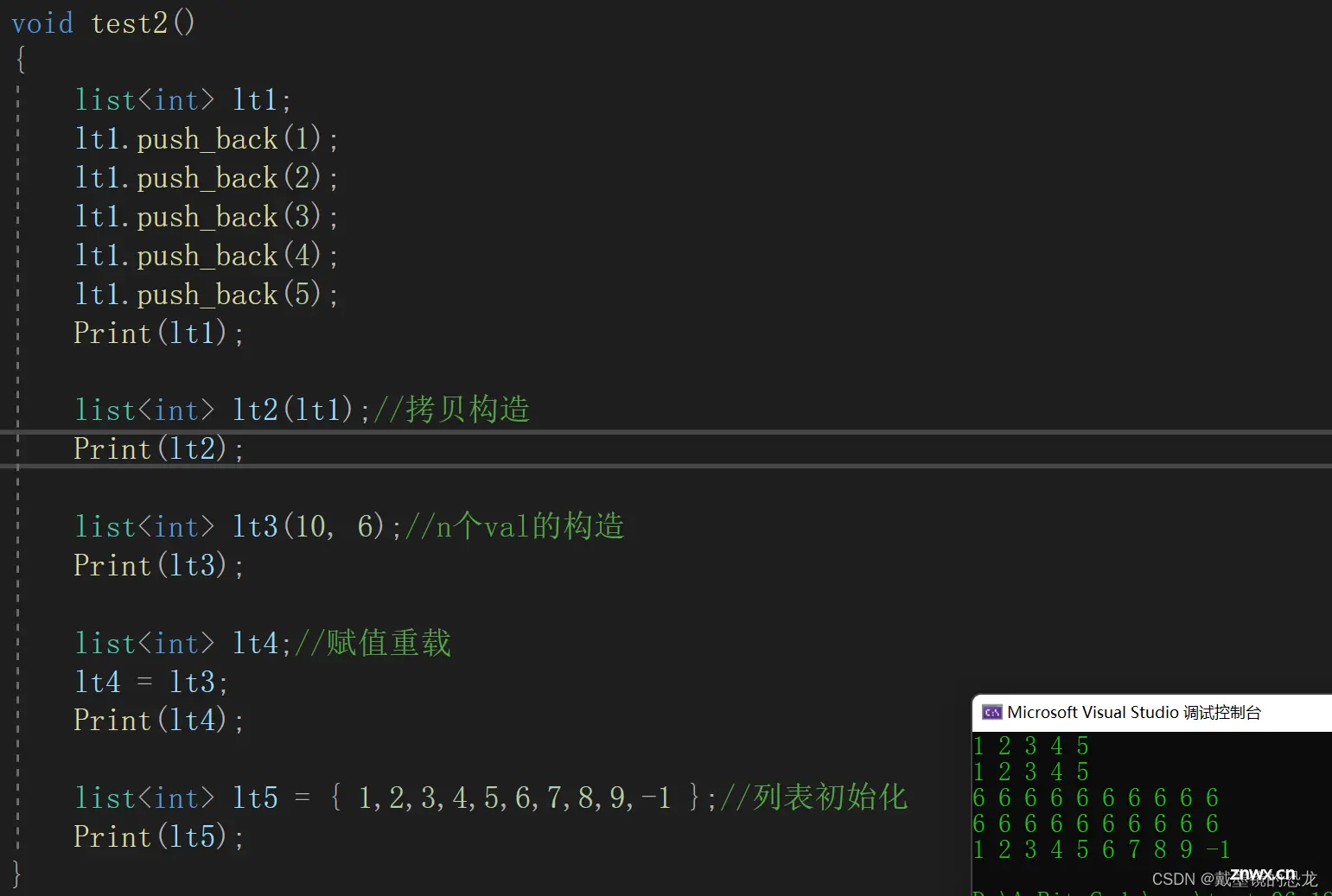Click the assignment 'lt4 = lt3;'

point(151,683)
